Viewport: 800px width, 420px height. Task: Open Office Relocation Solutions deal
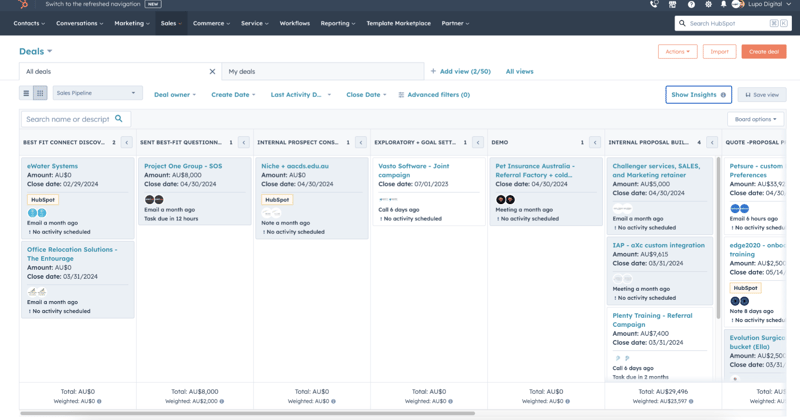tap(72, 254)
